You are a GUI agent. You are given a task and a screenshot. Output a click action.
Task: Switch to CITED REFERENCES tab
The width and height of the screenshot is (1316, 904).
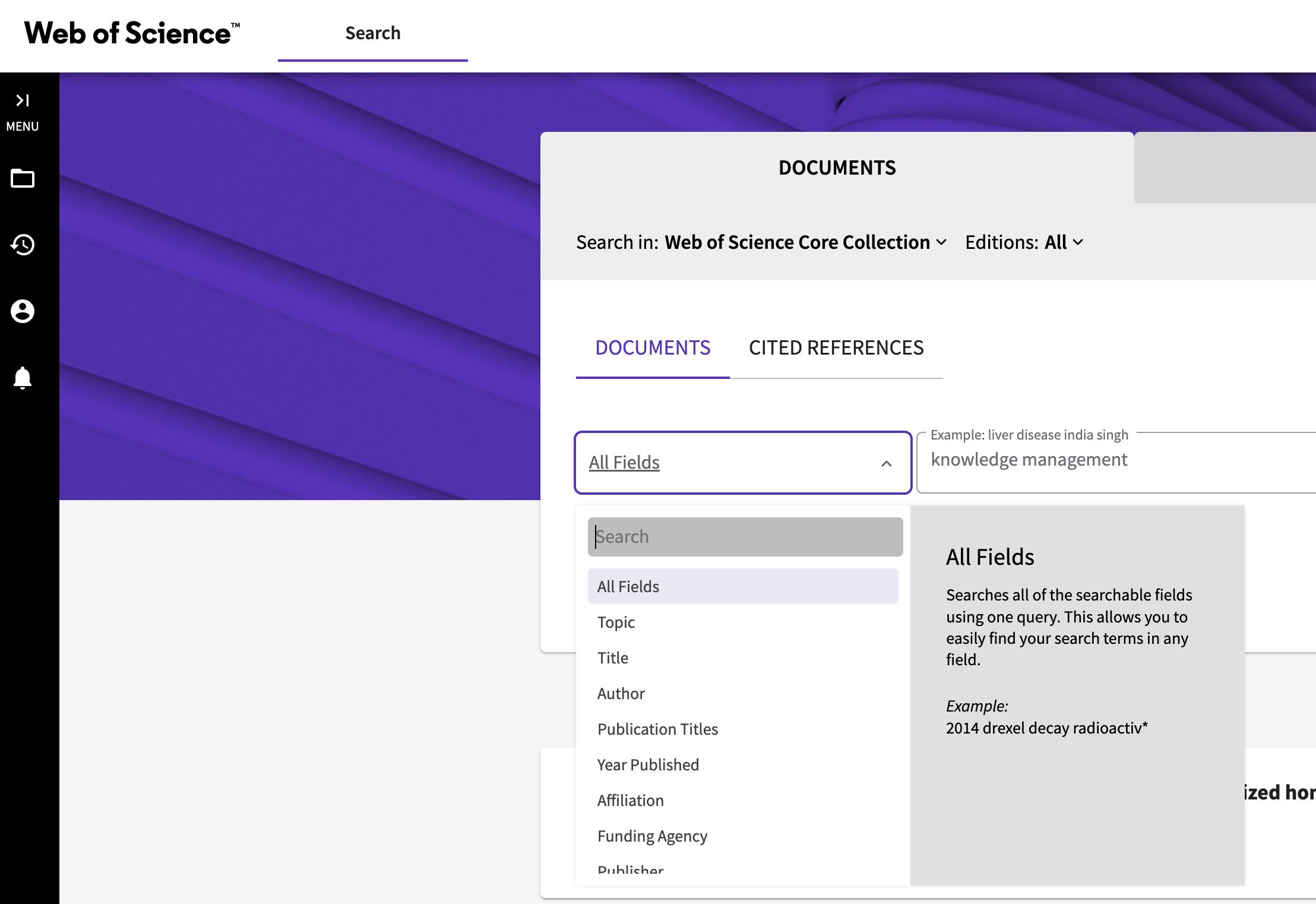[x=836, y=348]
